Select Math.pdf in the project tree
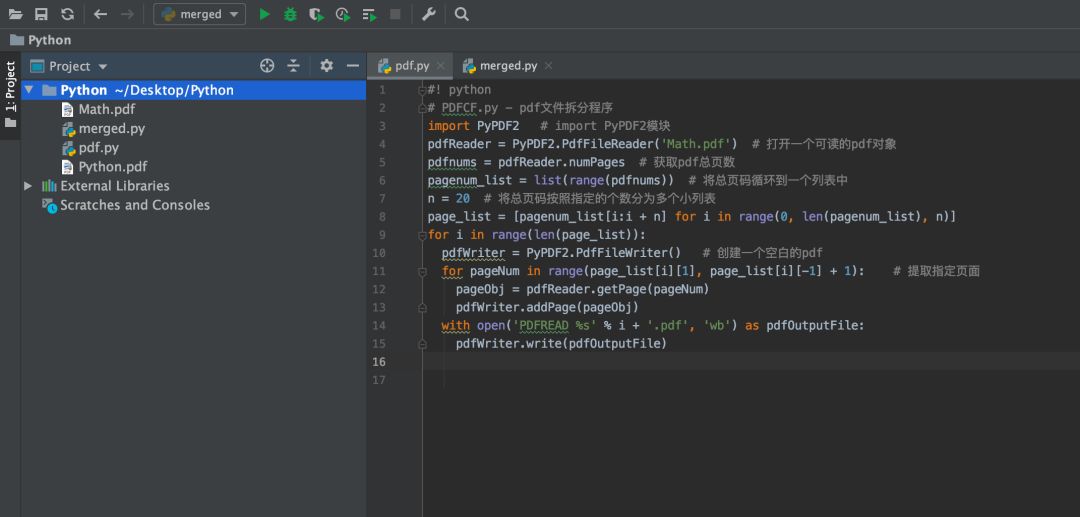 [106, 109]
